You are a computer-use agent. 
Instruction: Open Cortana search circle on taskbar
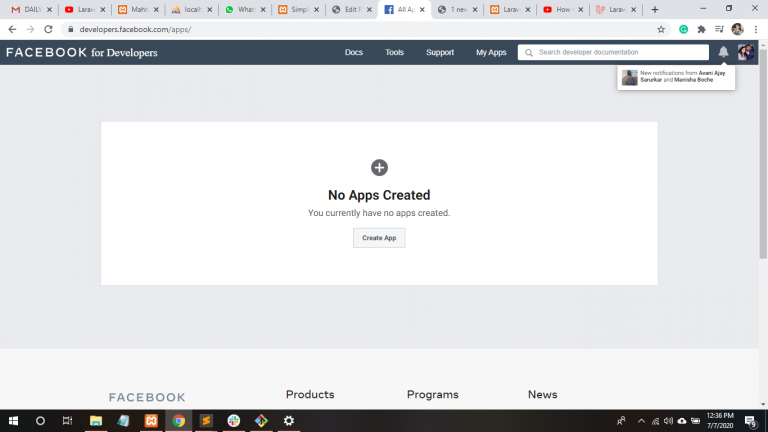40,421
